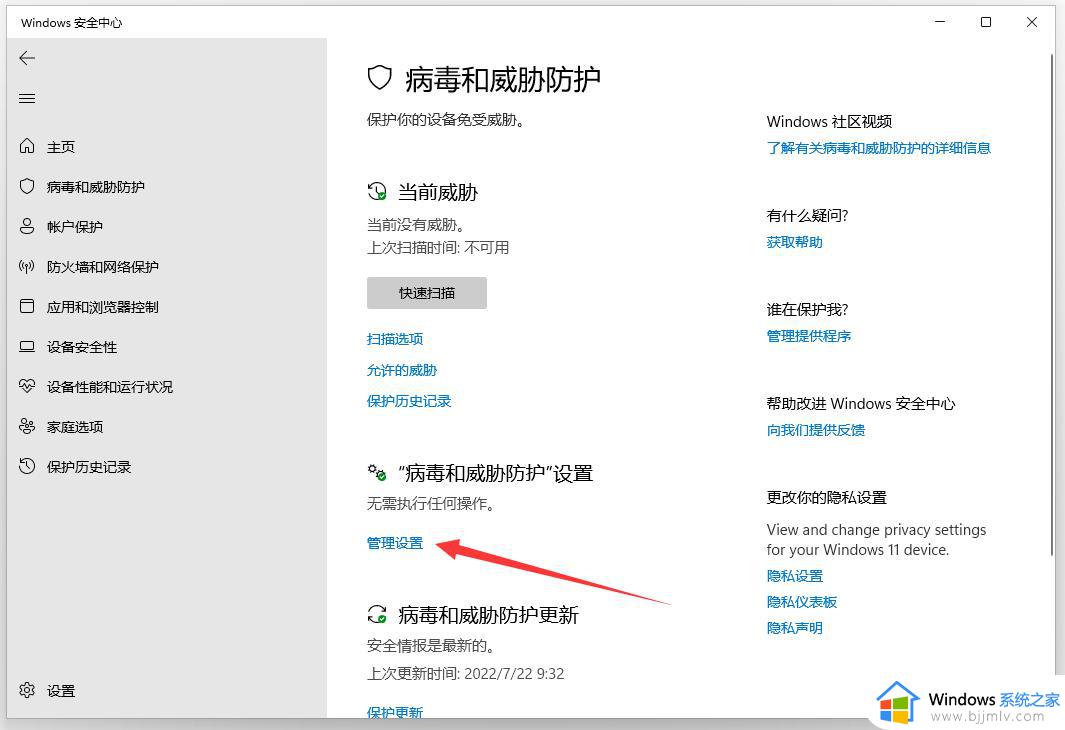Click the 无需执行任何操作。 text
This screenshot has width=1065, height=730.
coord(430,503)
